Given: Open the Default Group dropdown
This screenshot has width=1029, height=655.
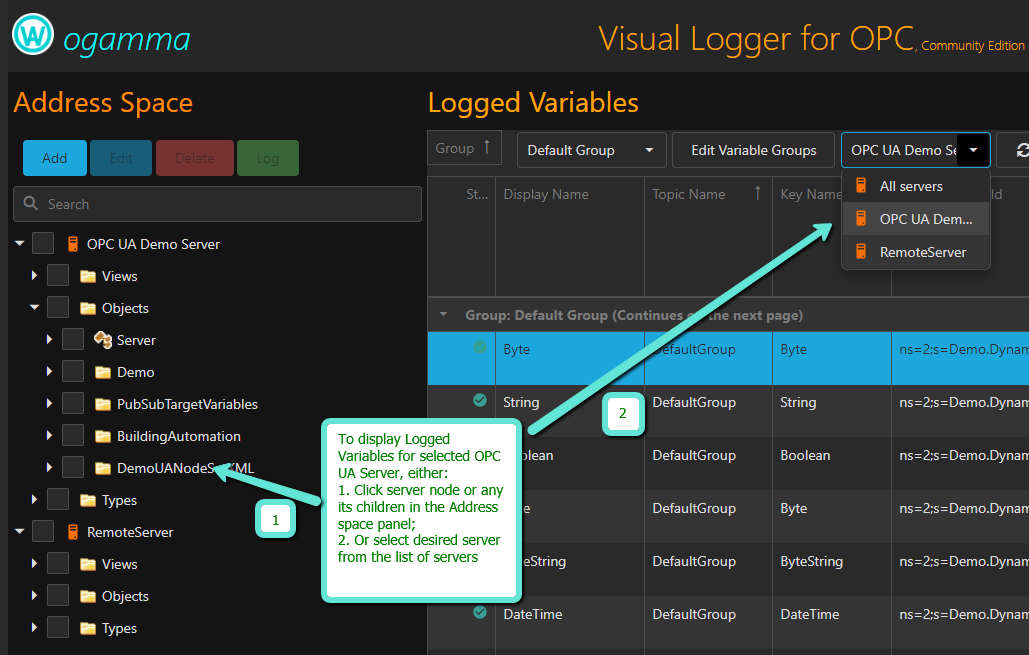Looking at the screenshot, I should [591, 150].
